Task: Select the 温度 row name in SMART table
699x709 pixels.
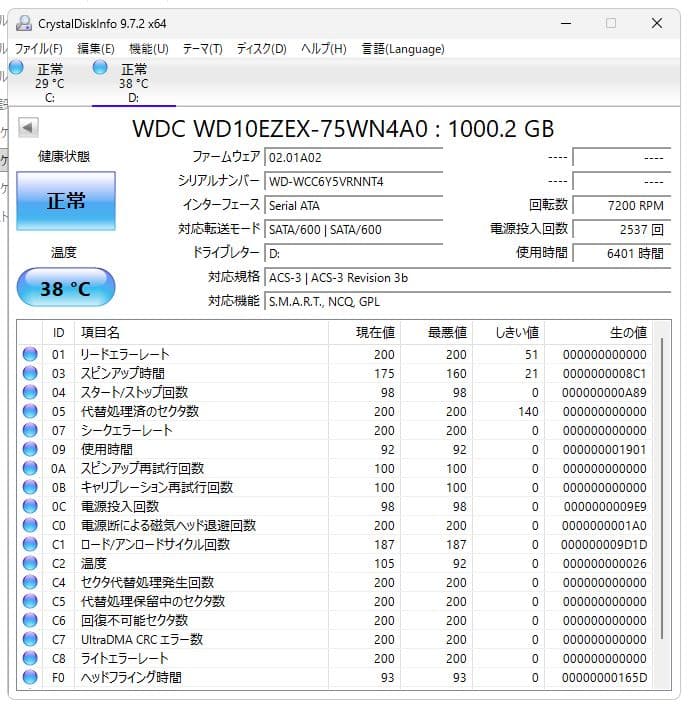Action: [94, 563]
